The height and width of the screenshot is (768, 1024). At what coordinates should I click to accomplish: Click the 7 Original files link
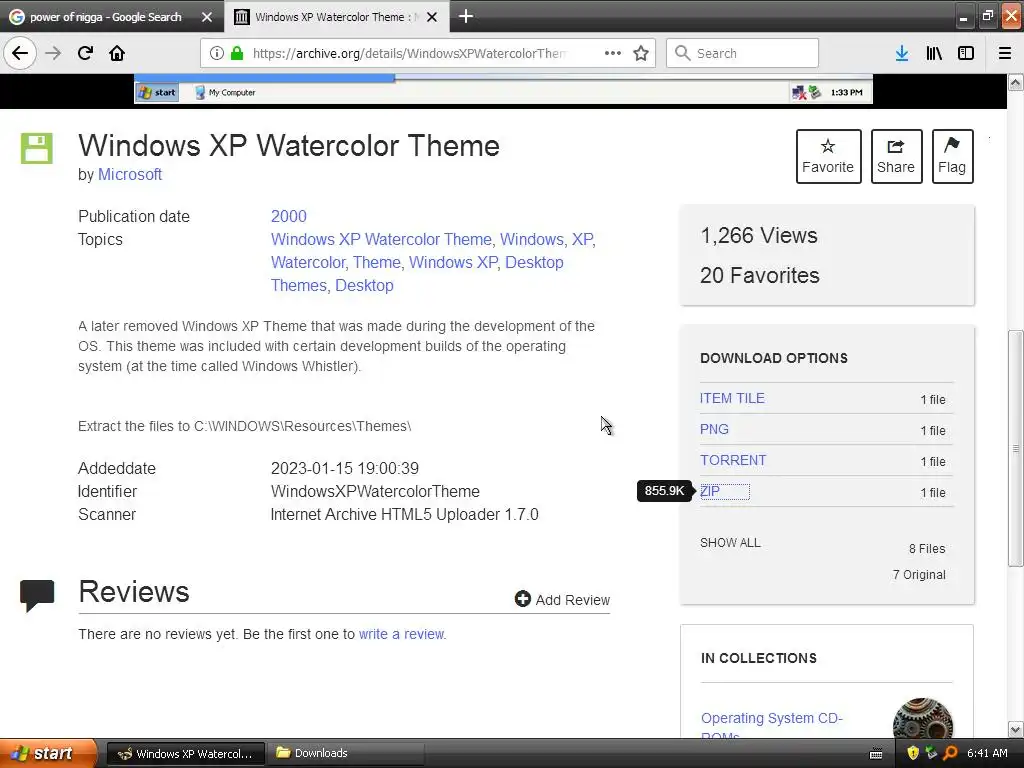pyautogui.click(x=919, y=575)
